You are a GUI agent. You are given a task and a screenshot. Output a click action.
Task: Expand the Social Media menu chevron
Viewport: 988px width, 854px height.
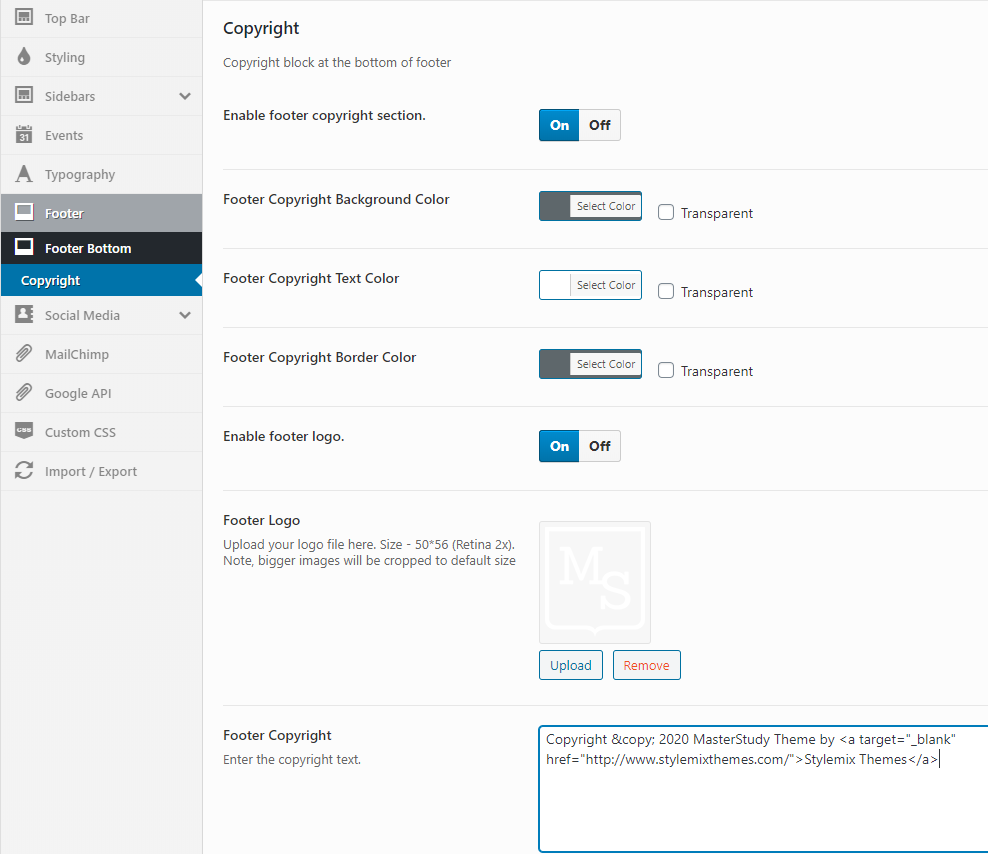(x=184, y=315)
